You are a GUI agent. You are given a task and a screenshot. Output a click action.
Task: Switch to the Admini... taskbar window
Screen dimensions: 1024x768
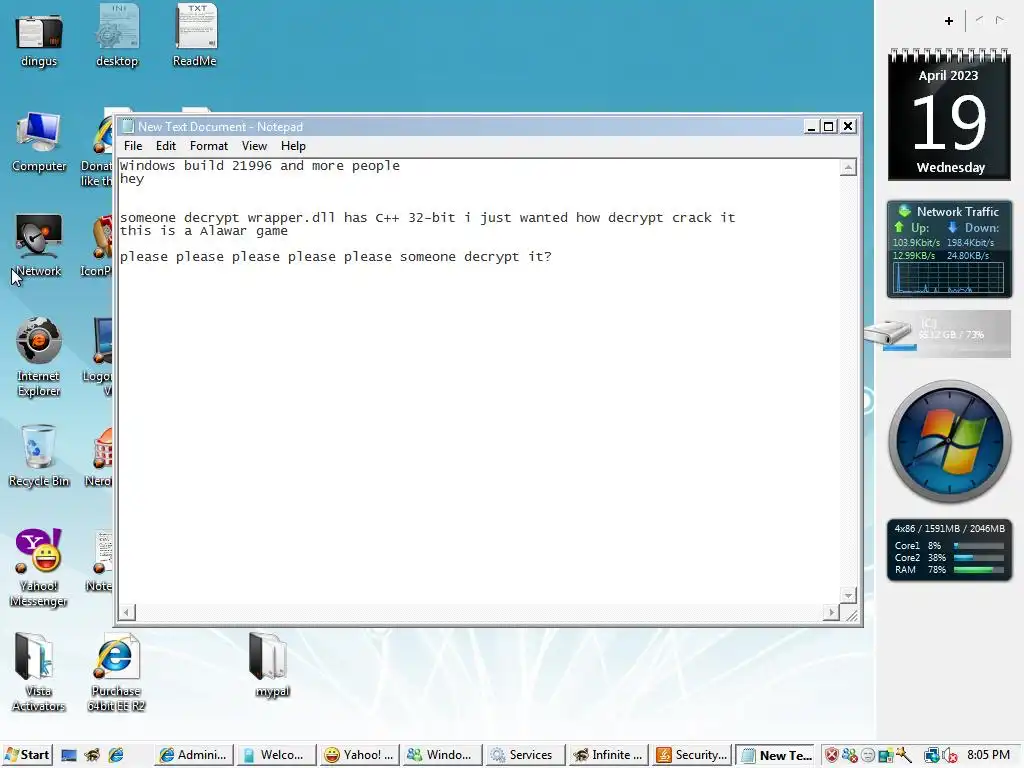pos(193,755)
